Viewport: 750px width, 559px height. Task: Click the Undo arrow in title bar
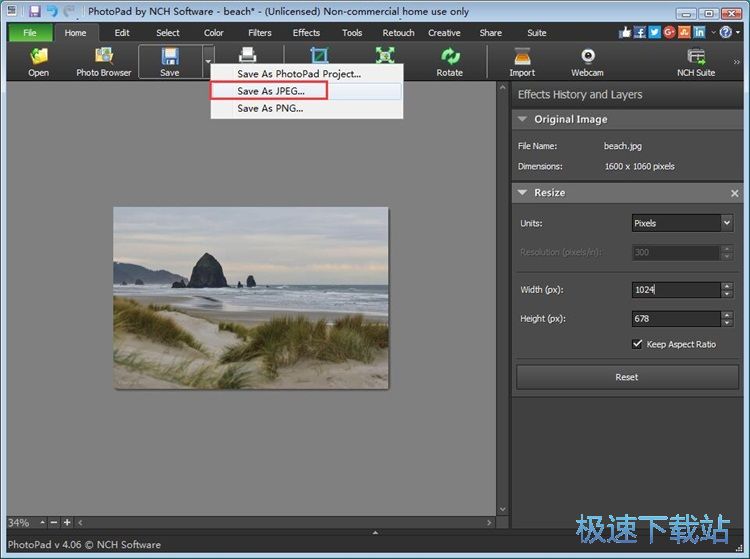pos(52,11)
